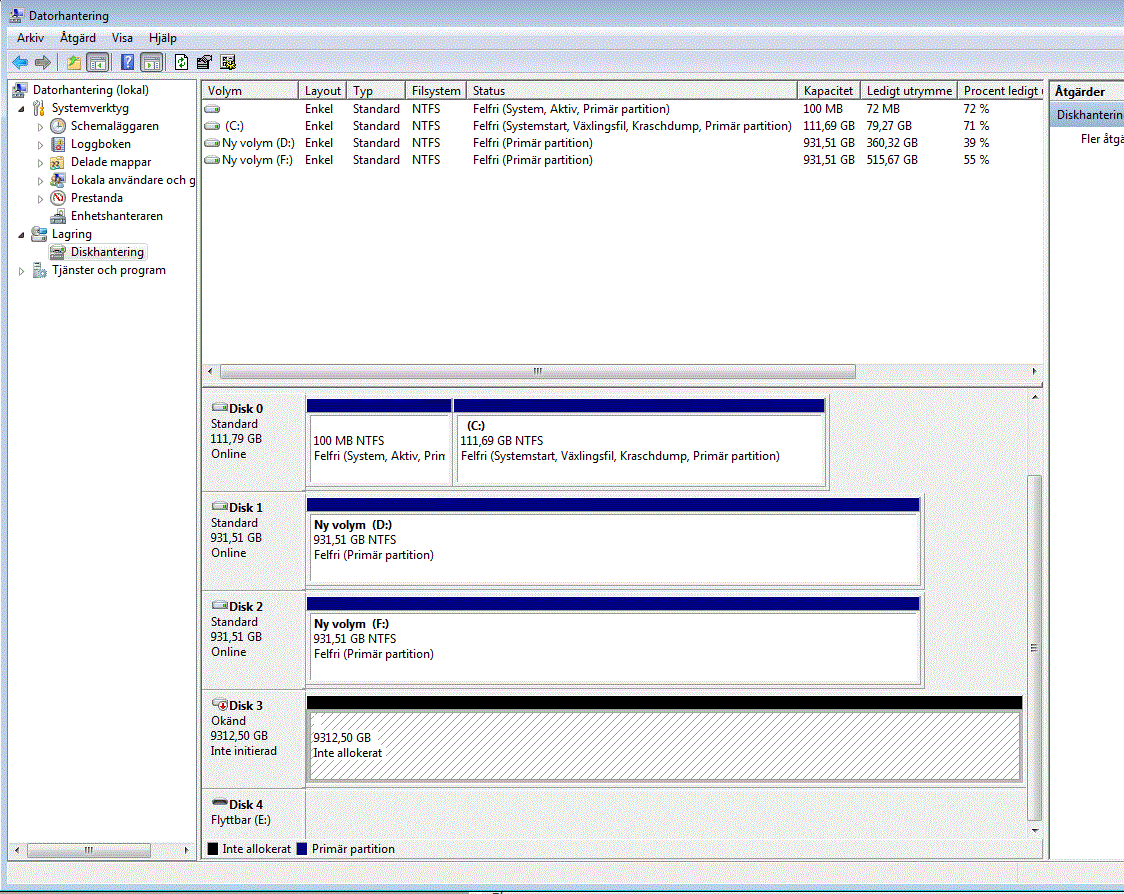This screenshot has width=1124, height=894.
Task: Open the Hjälp menu
Action: click(163, 38)
